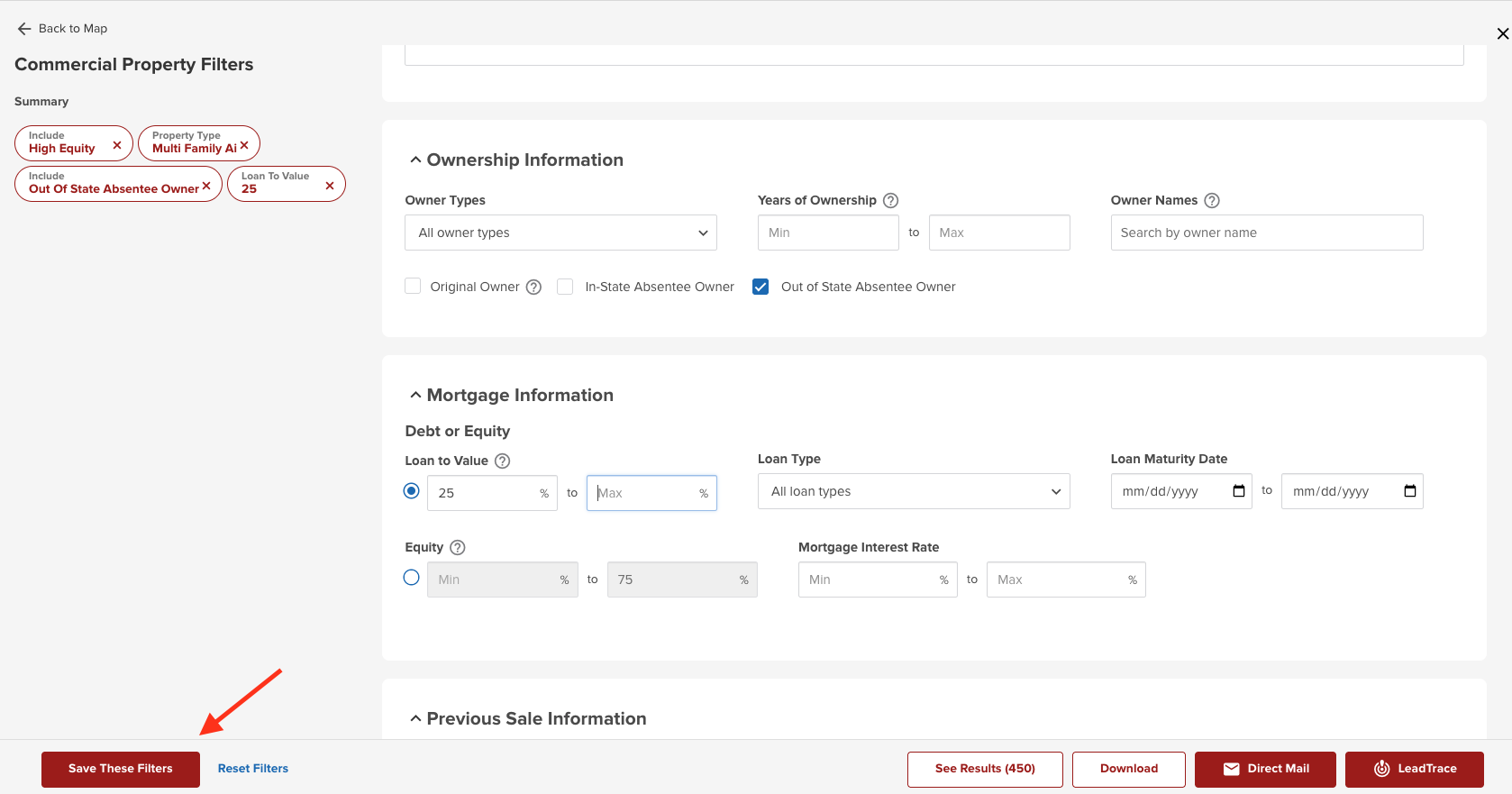Remove the Loan To Value 25 chip
This screenshot has height=794, width=1512.
330,186
